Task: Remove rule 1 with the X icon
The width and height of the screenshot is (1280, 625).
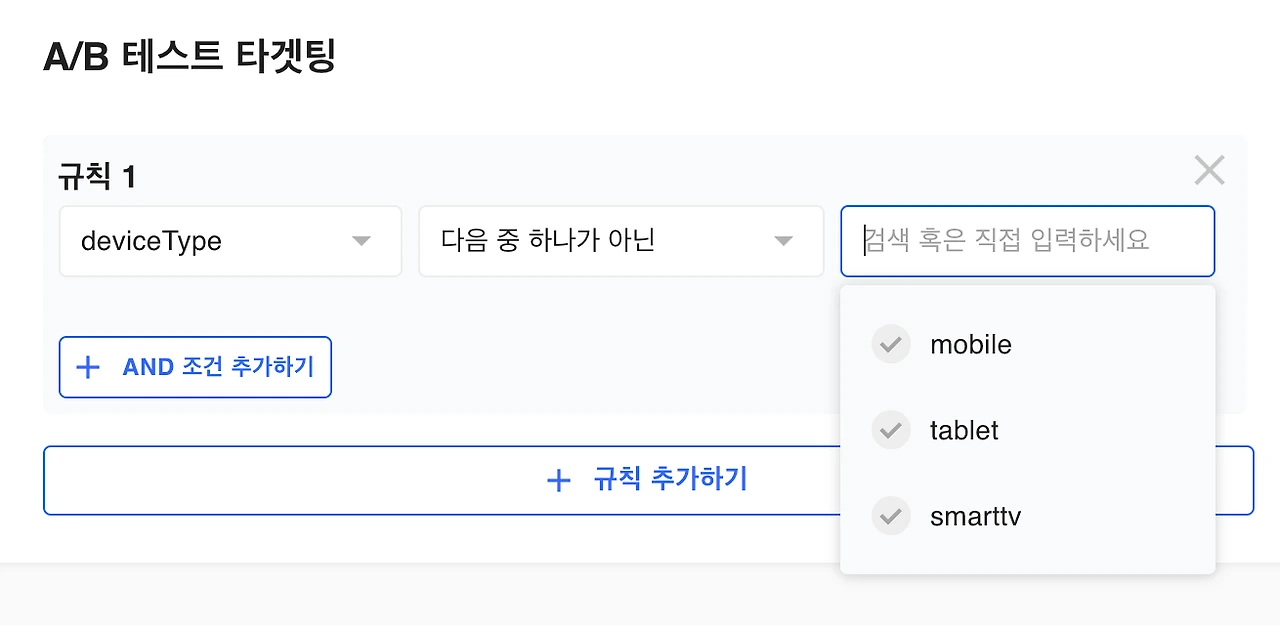Action: pos(1209,171)
